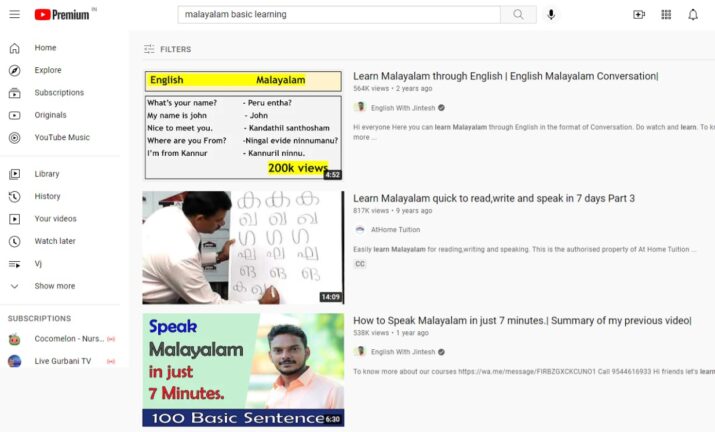
Task: Click live indicator next to Cocomelon
Action: click(x=111, y=339)
